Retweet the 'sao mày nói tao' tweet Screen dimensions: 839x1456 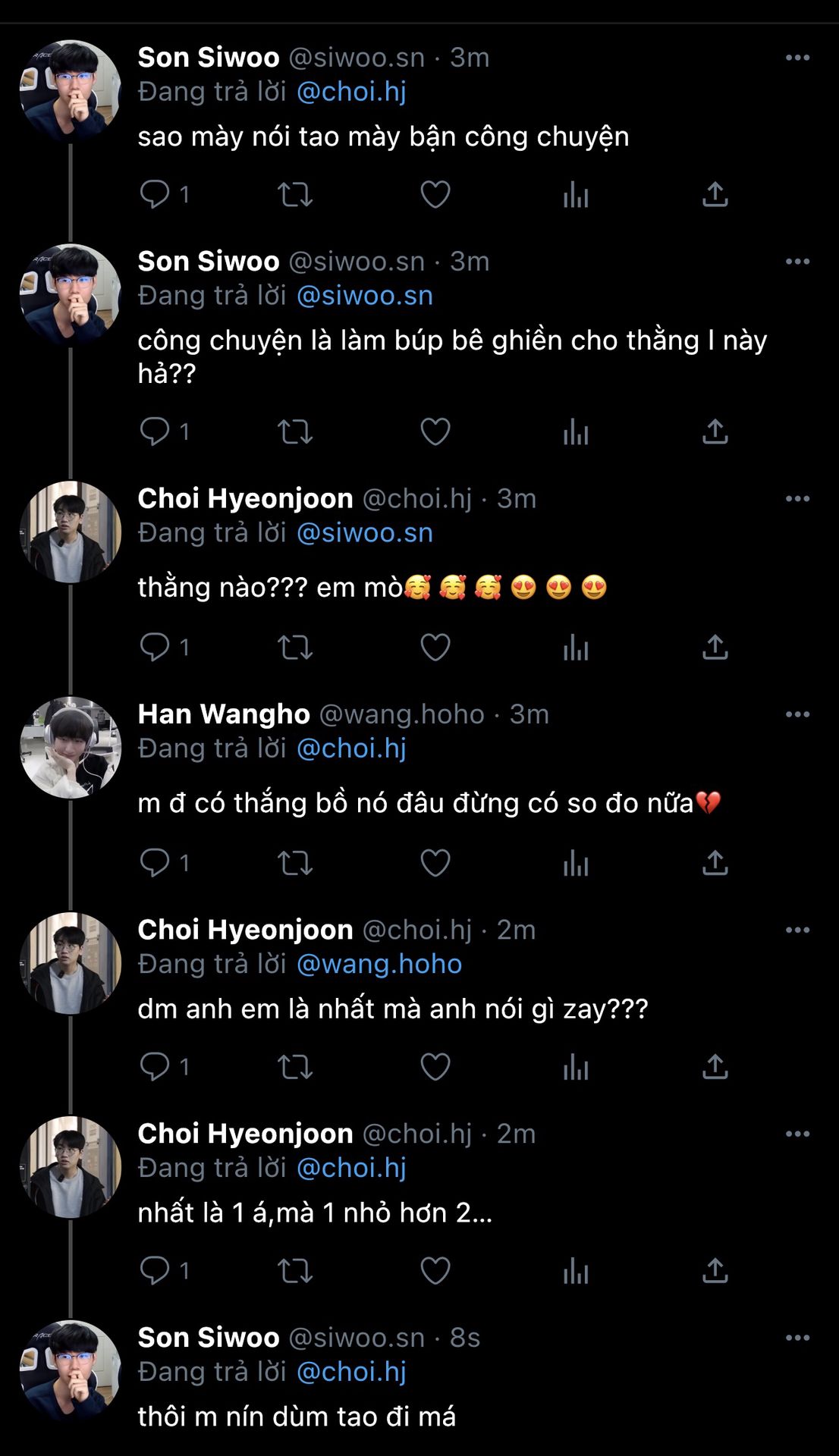[x=295, y=194]
